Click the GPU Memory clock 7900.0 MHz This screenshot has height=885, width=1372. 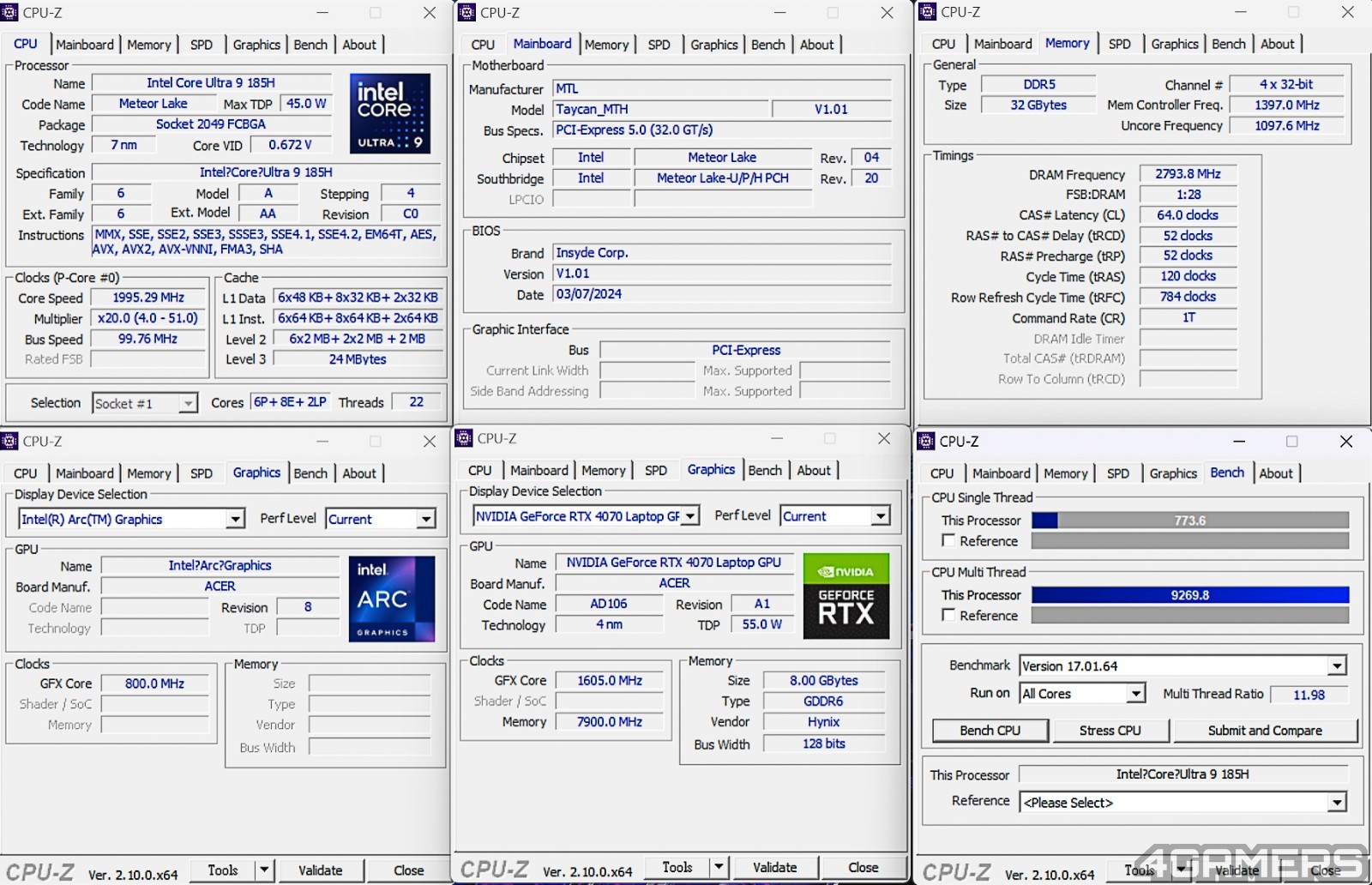click(x=610, y=721)
